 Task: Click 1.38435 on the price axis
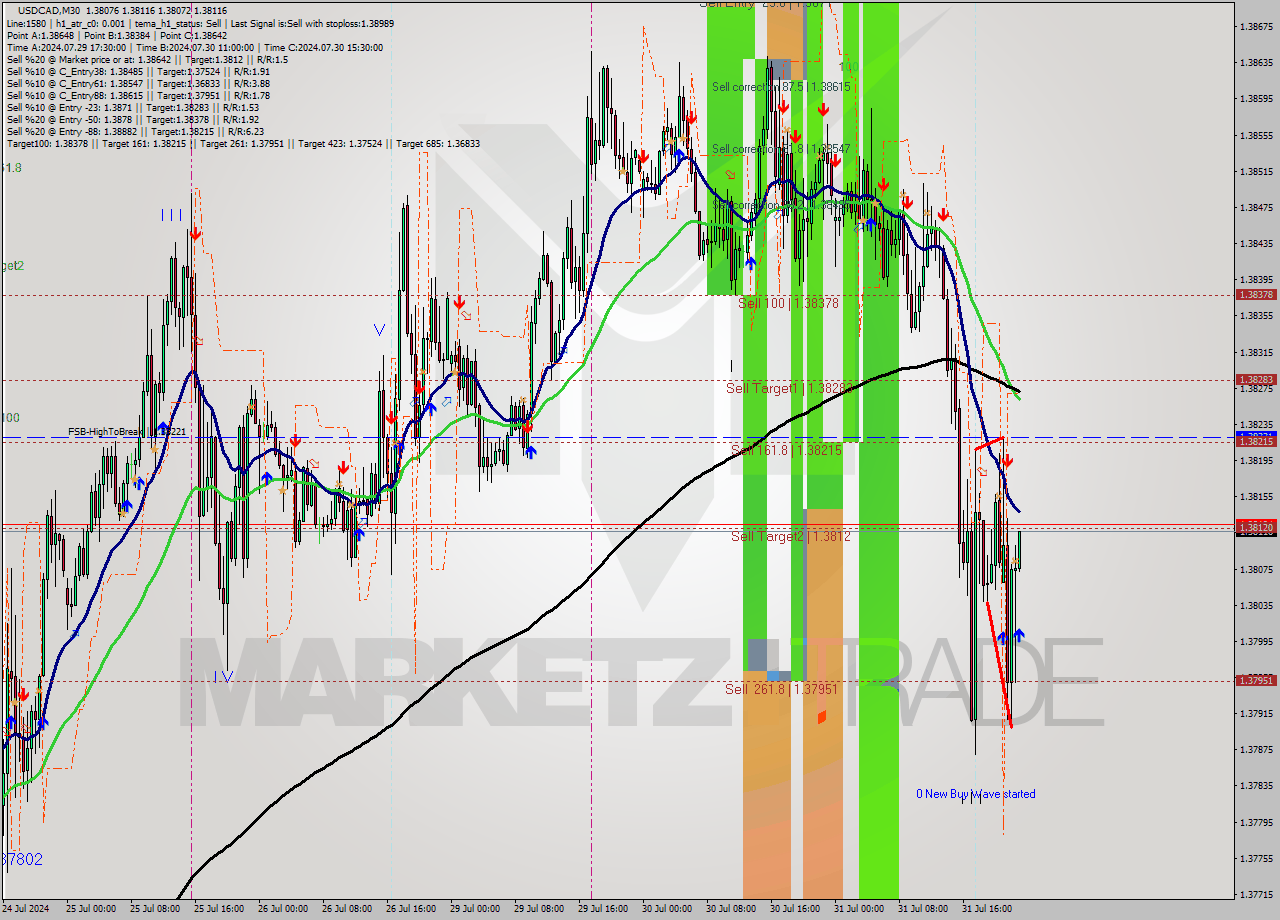pos(1256,243)
